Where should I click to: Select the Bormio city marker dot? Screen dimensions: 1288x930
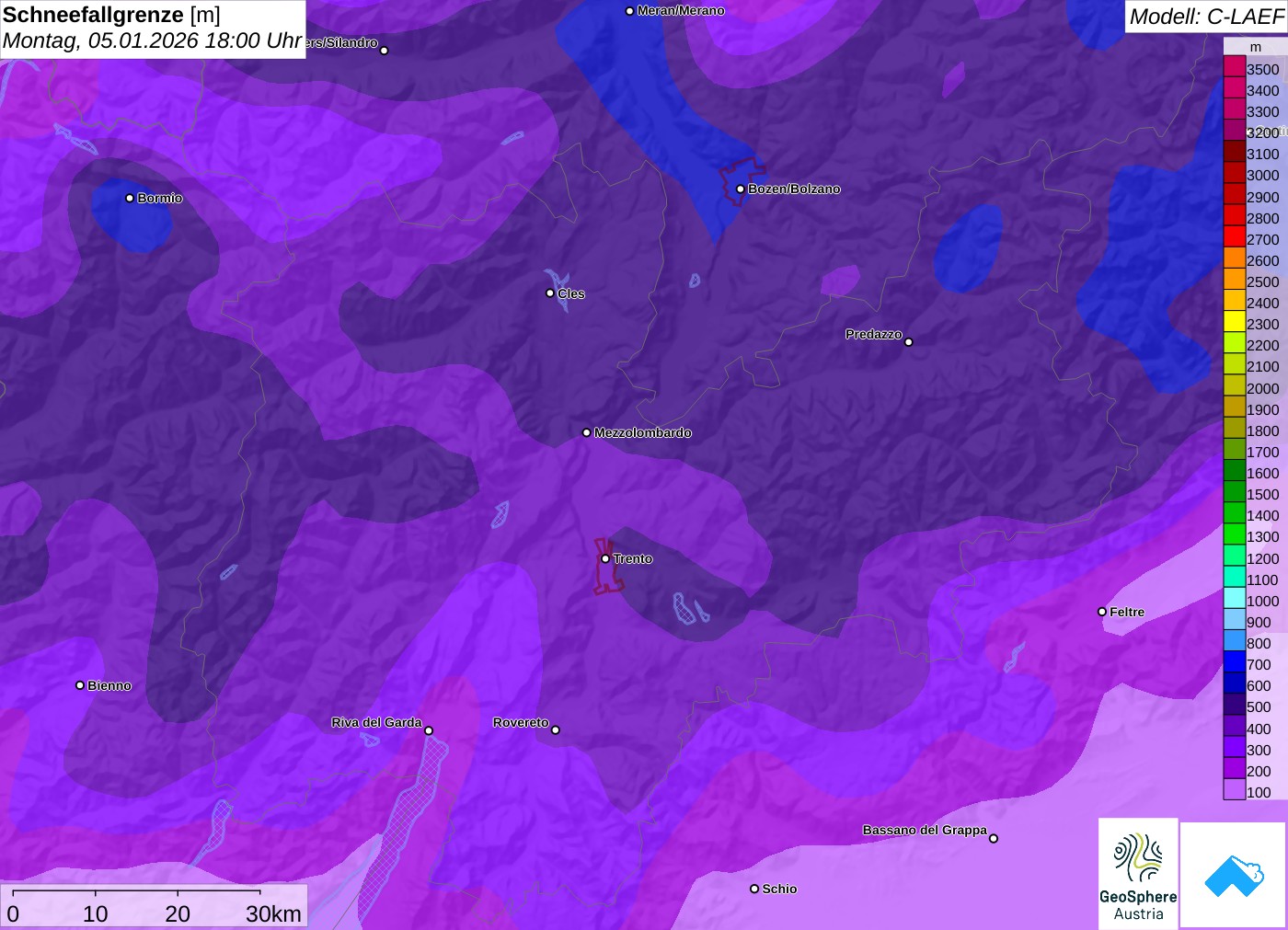tap(130, 198)
